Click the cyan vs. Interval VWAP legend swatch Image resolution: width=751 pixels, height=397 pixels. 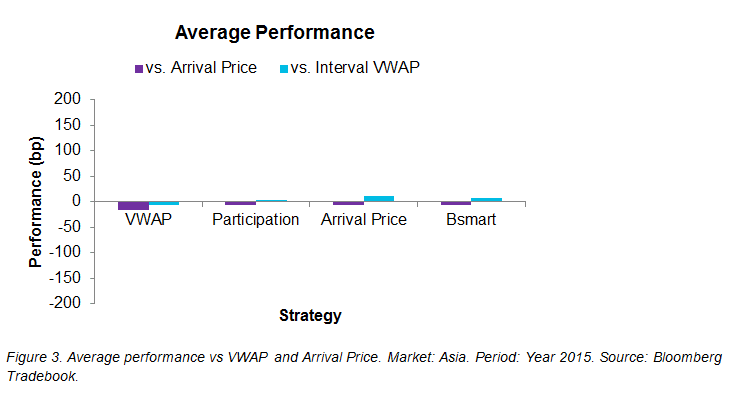pyautogui.click(x=284, y=69)
